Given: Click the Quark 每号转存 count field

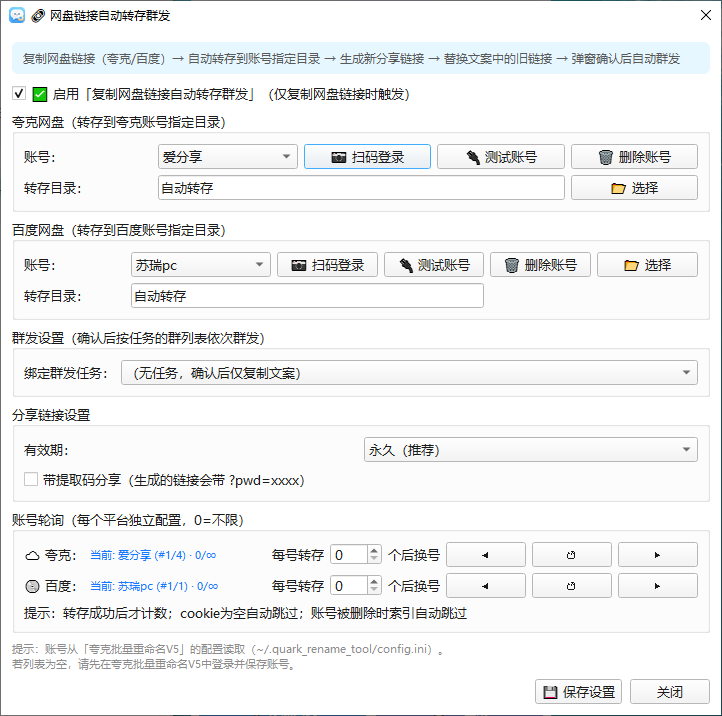Looking at the screenshot, I should coord(349,555).
